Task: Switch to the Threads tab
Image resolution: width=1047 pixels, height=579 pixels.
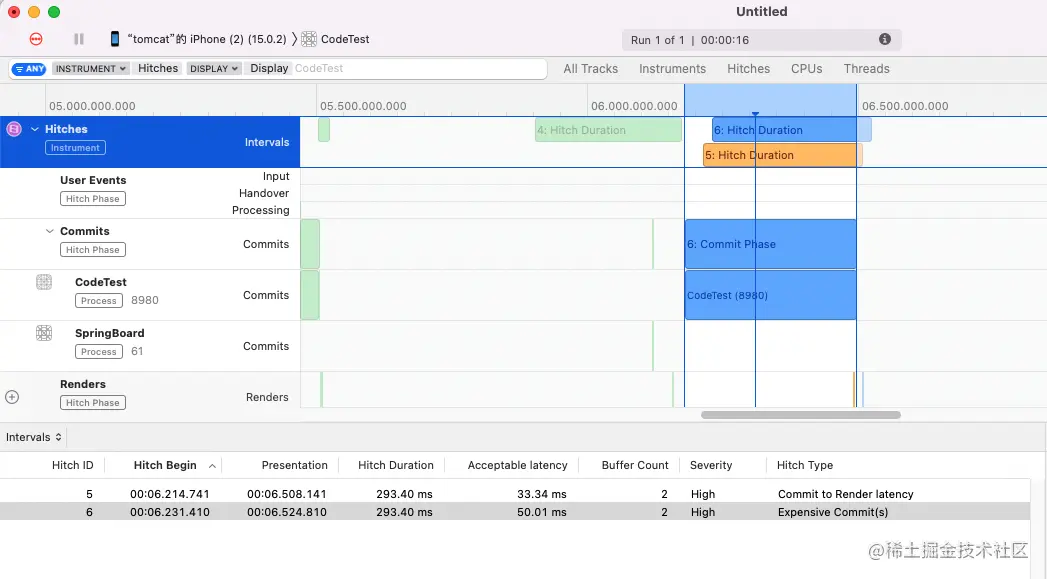Action: click(x=867, y=69)
